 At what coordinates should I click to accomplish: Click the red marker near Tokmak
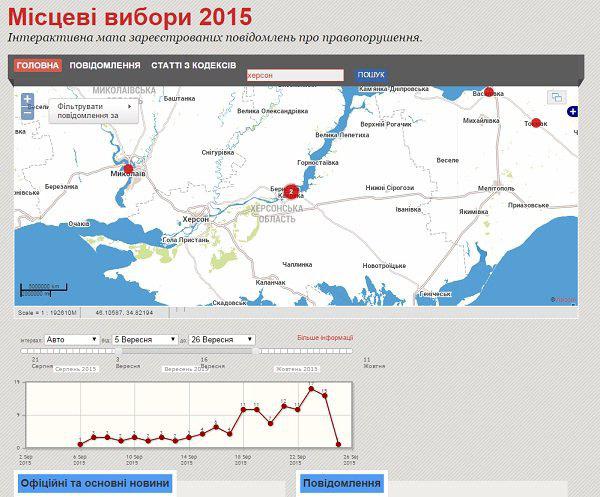(536, 123)
